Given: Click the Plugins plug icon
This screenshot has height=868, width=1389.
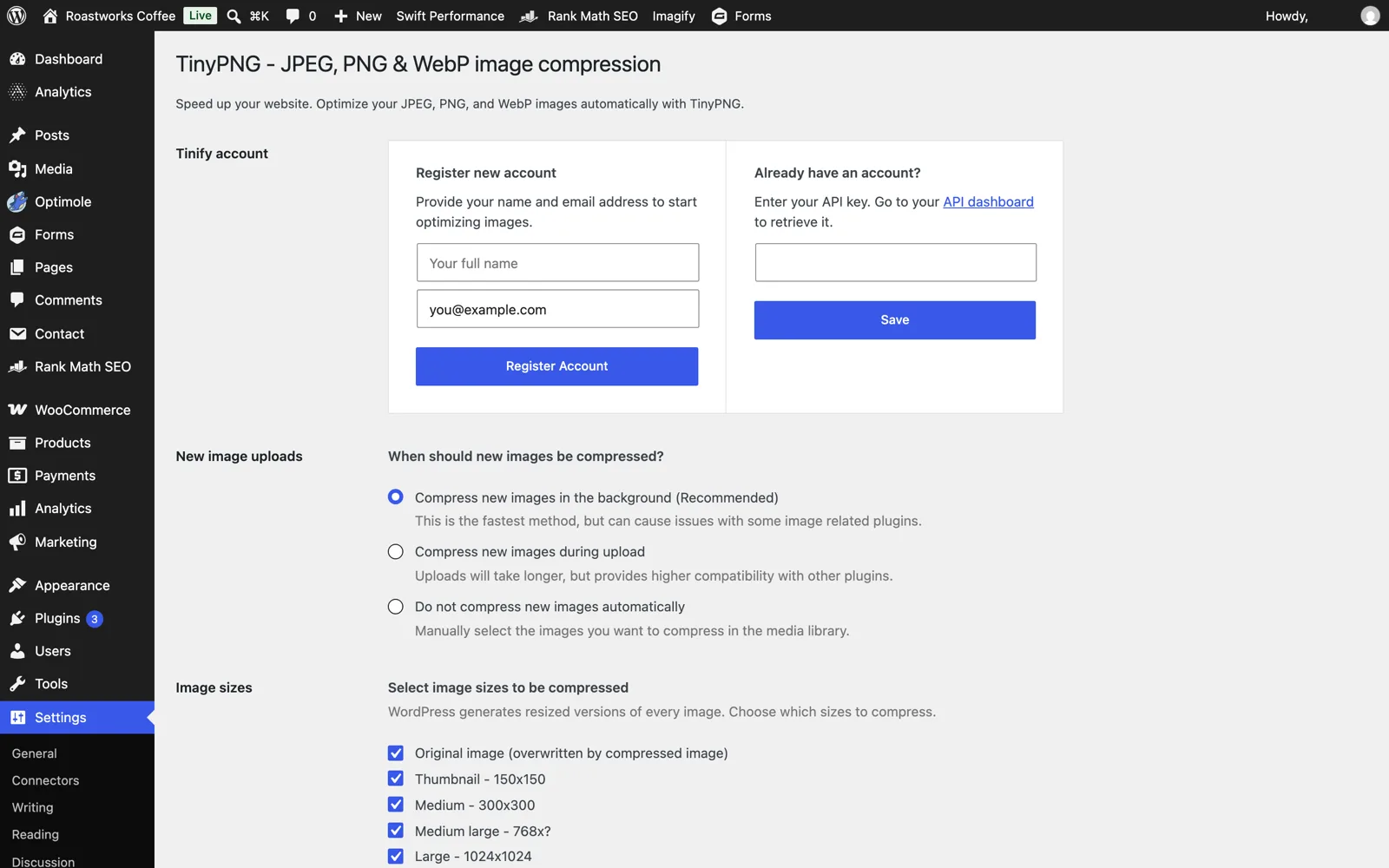Looking at the screenshot, I should pos(17,619).
